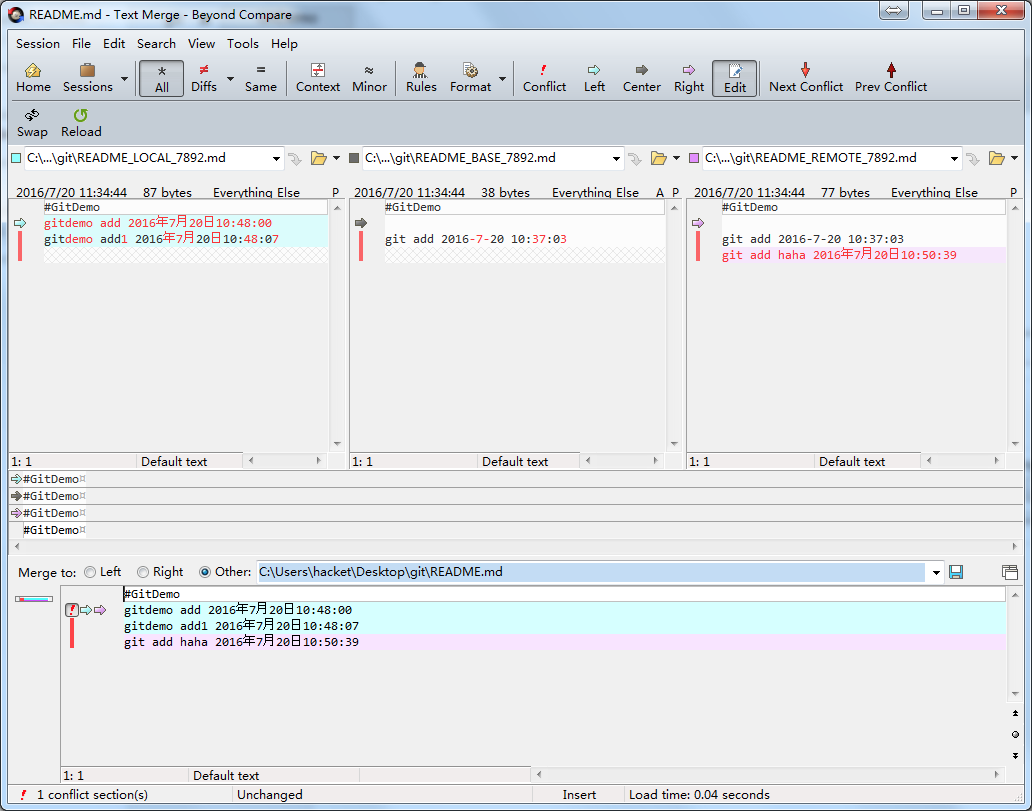1032x811 pixels.
Task: Click the red conflict marker in output
Action: point(72,611)
